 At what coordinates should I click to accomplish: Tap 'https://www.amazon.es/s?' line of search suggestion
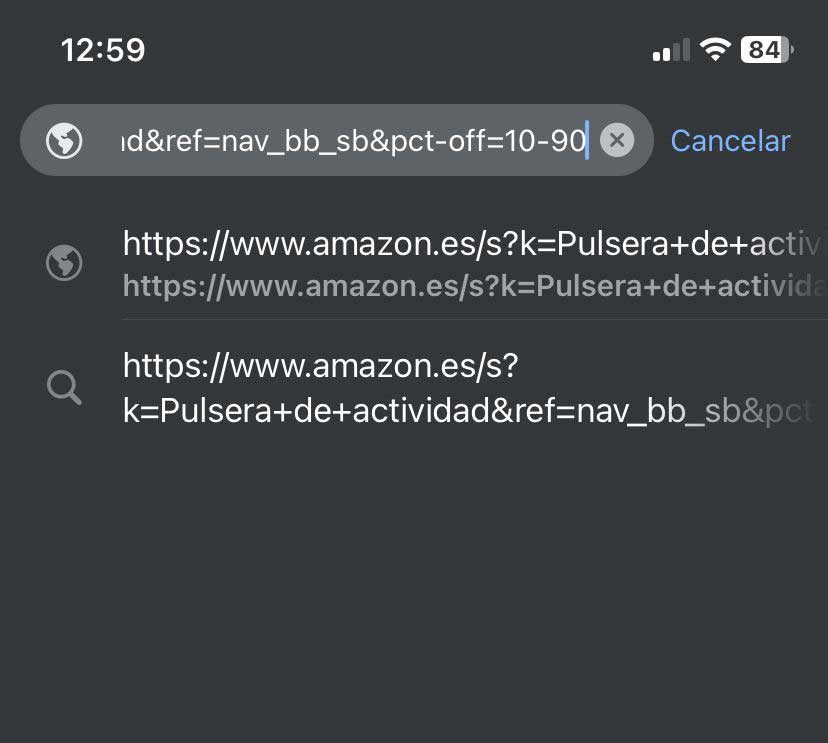320,367
